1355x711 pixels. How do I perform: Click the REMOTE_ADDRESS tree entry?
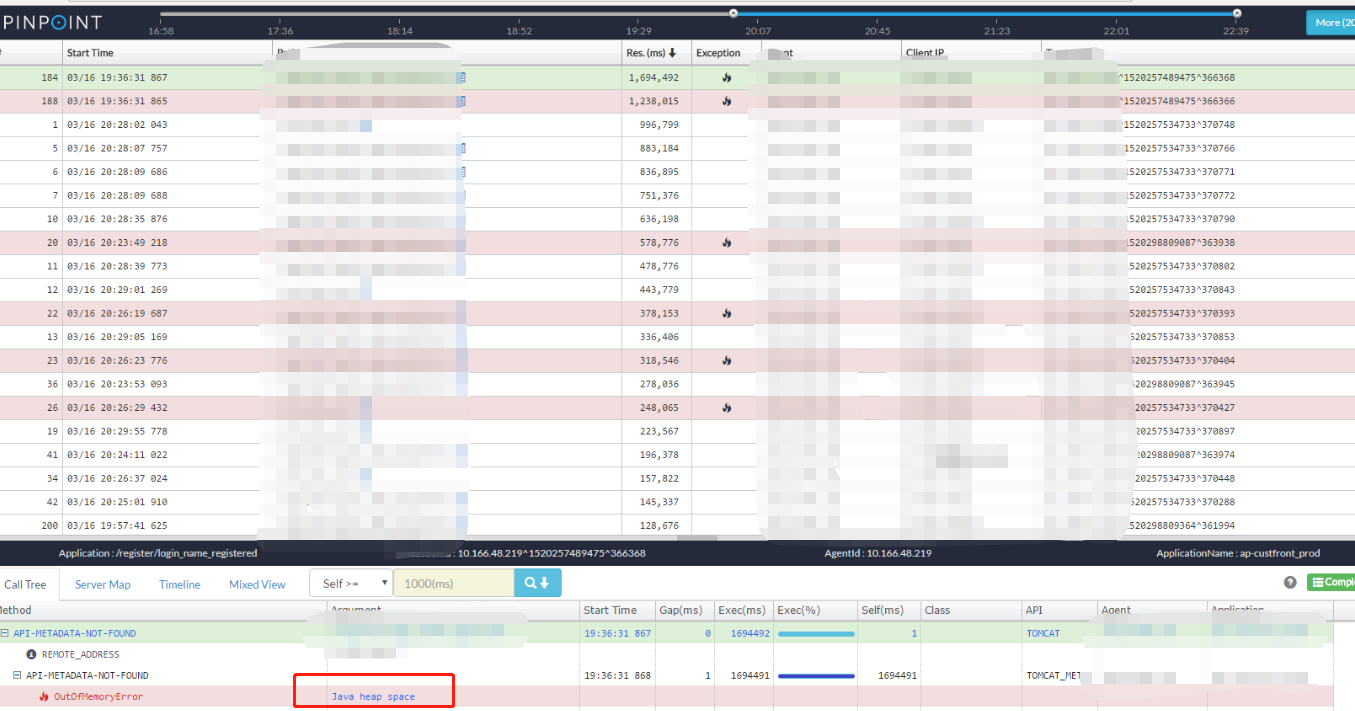tap(81, 654)
